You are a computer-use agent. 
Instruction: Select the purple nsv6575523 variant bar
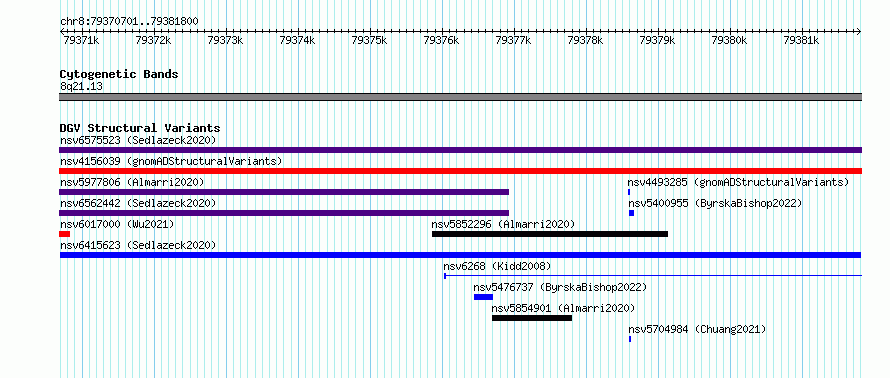[460, 150]
